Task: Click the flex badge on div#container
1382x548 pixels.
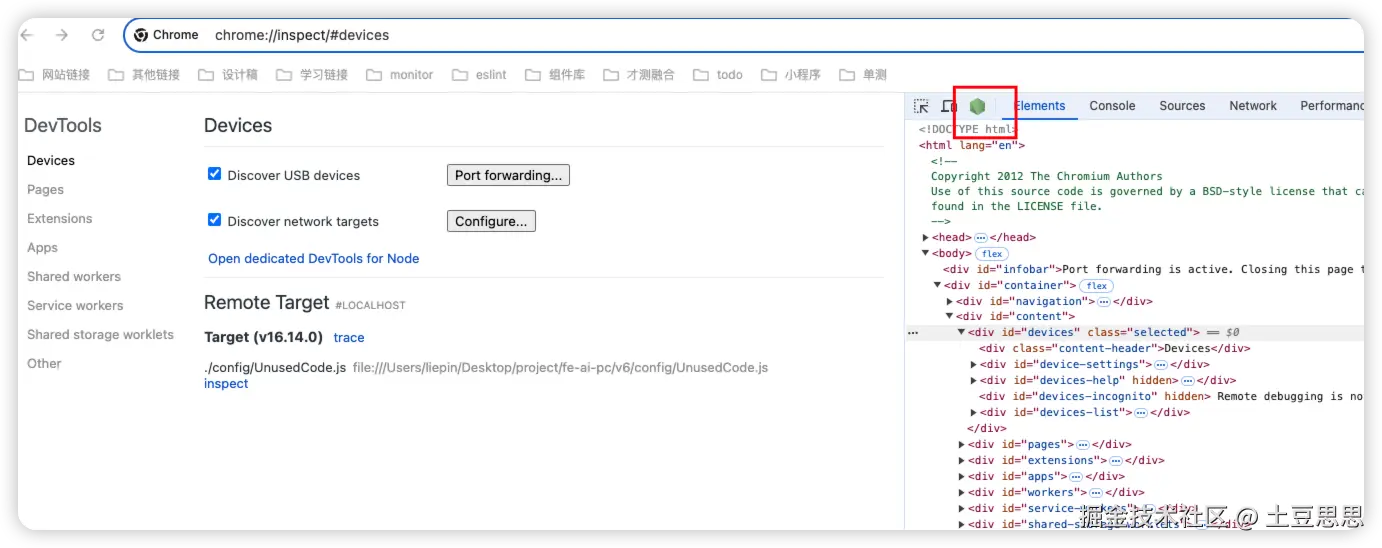Action: (x=1098, y=286)
